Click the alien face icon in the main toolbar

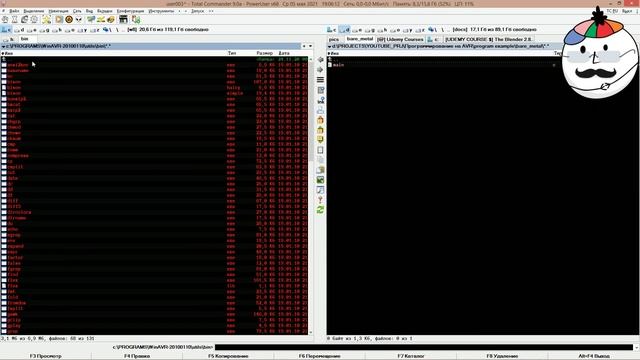click(x=79, y=20)
